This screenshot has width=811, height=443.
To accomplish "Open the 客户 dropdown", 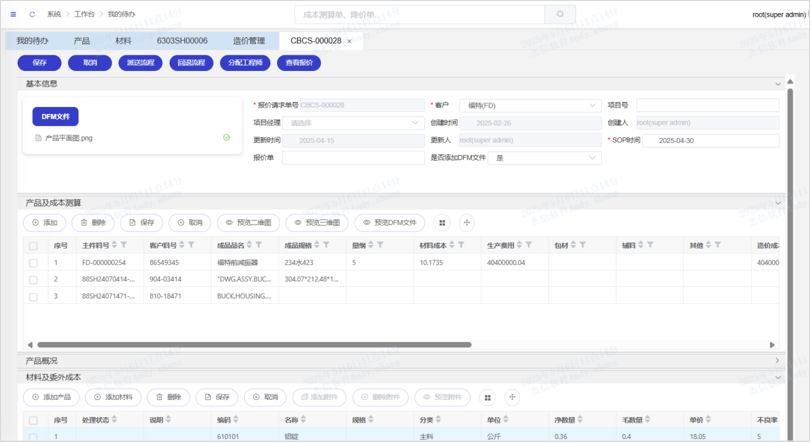I will [529, 105].
